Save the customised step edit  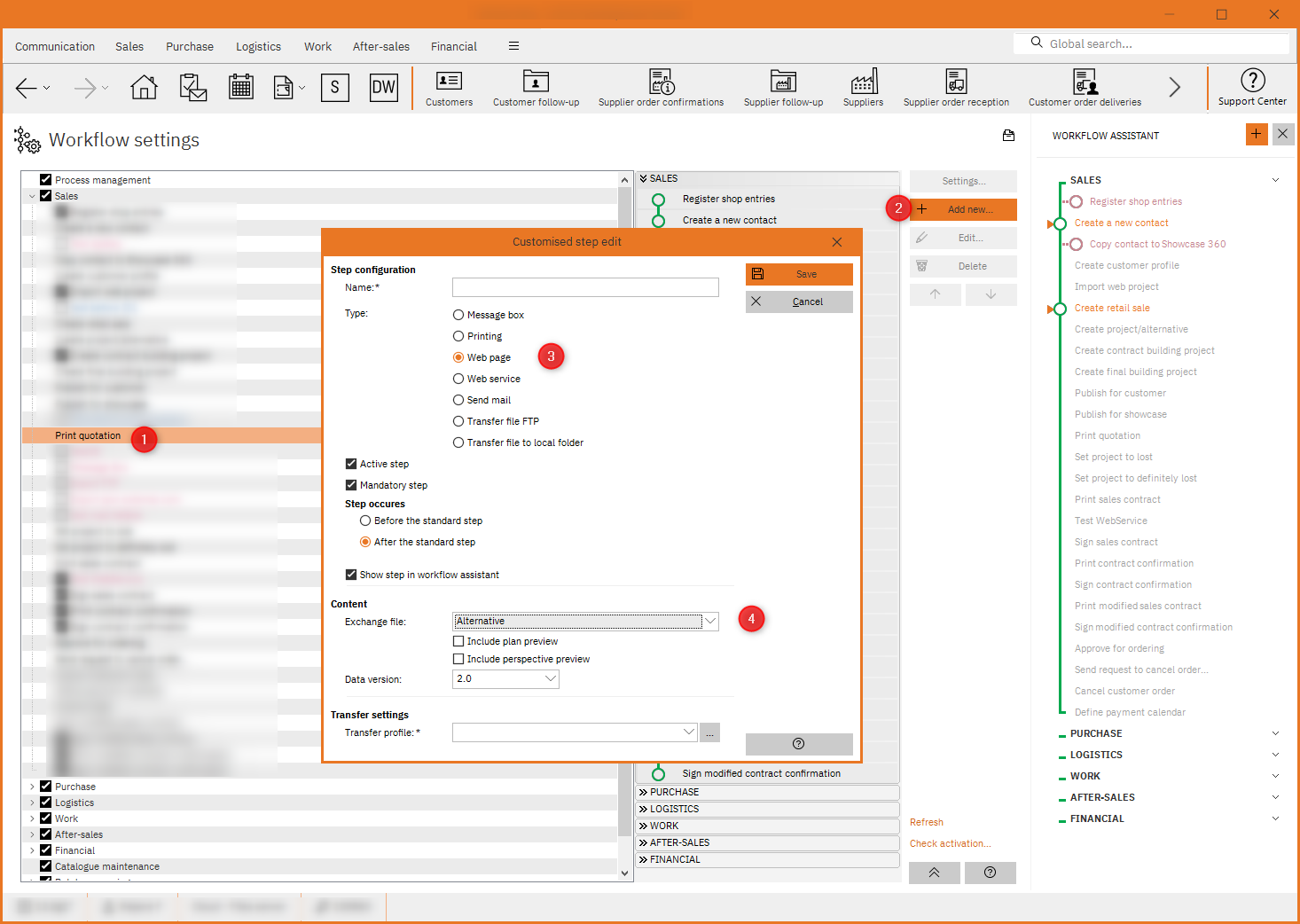pyautogui.click(x=797, y=274)
